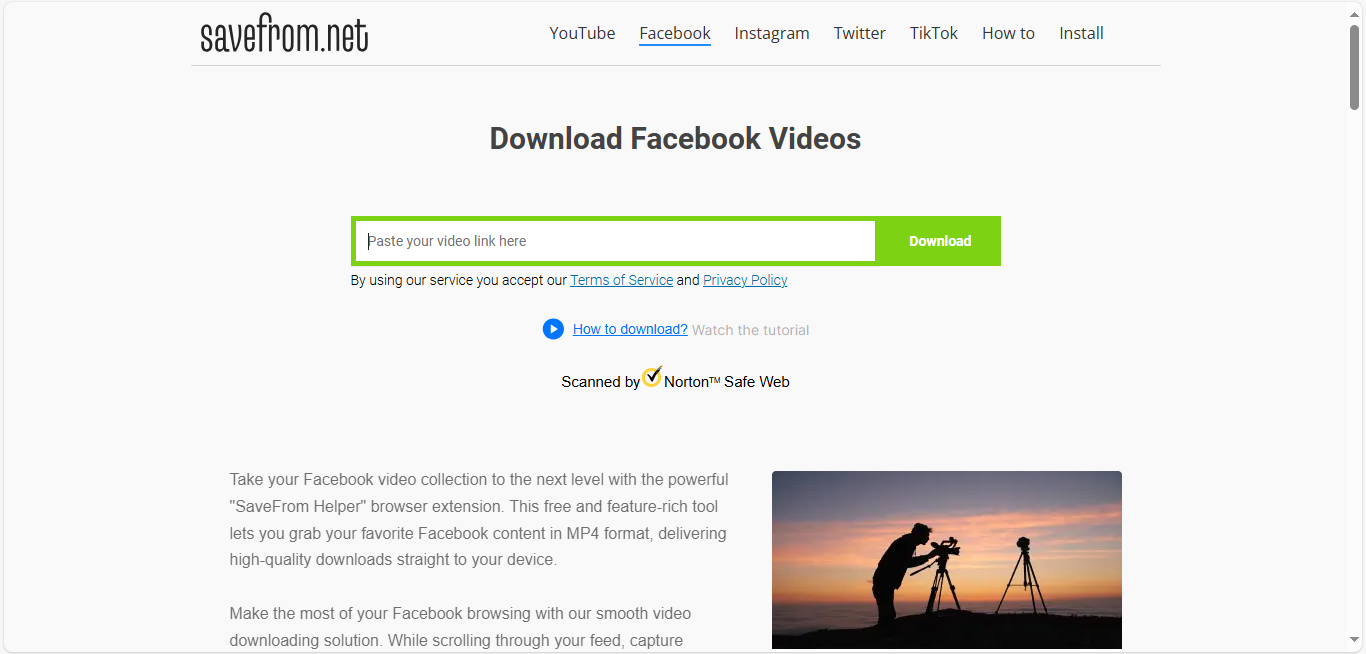Image resolution: width=1366 pixels, height=654 pixels.
Task: Click the photographer silhouette sunset image
Action: (x=947, y=560)
